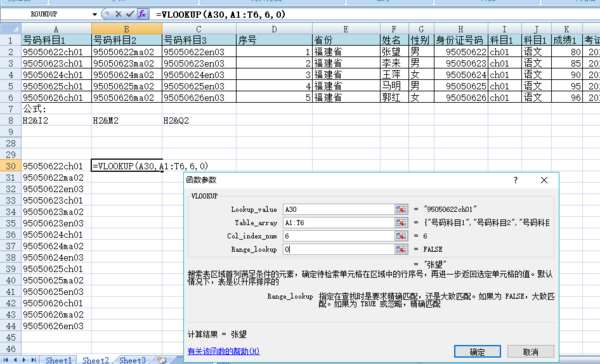The height and width of the screenshot is (364, 600).
Task: Click the Range_lookup range selector icon
Action: click(x=401, y=250)
